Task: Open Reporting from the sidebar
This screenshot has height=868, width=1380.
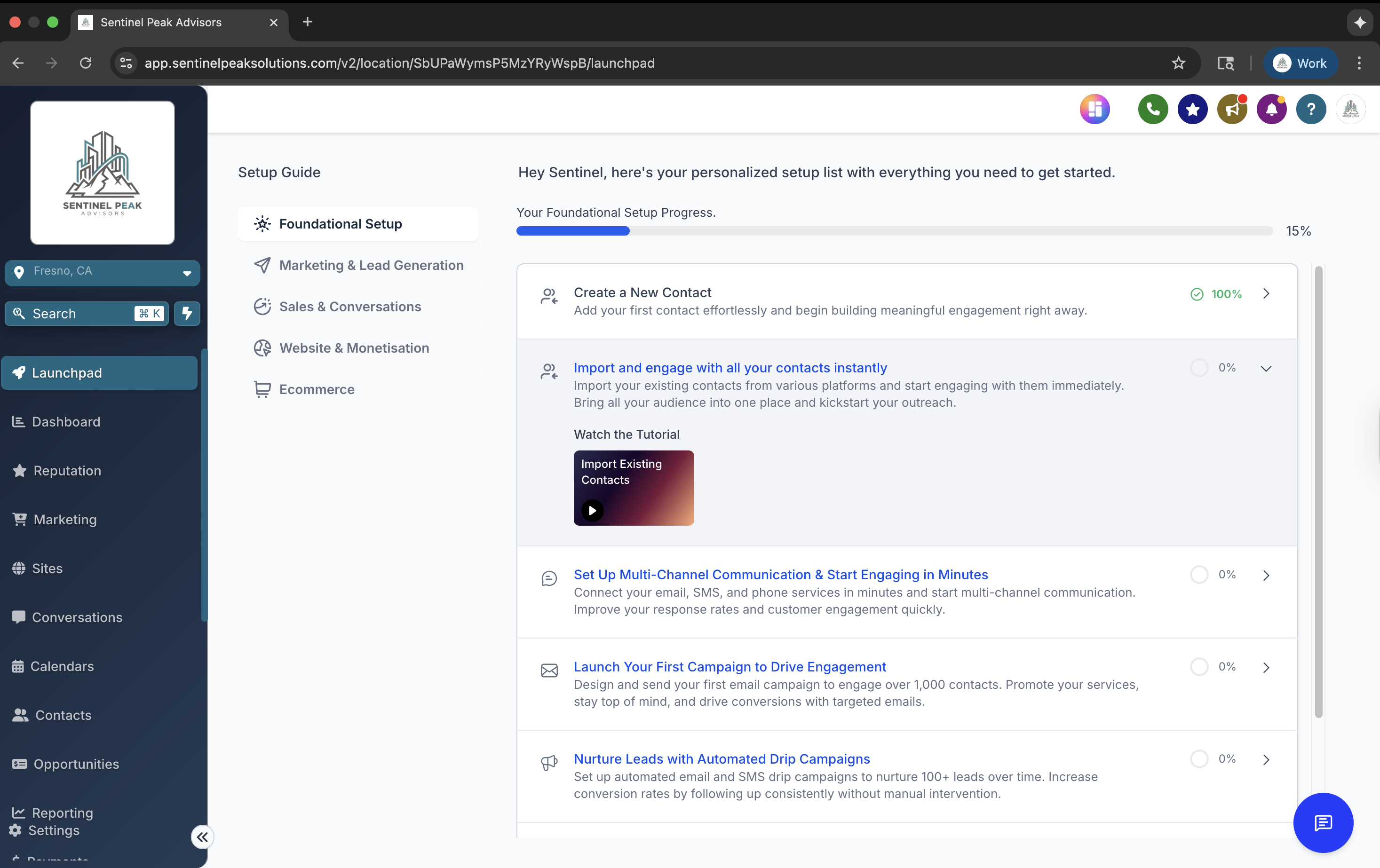Action: coord(62,813)
